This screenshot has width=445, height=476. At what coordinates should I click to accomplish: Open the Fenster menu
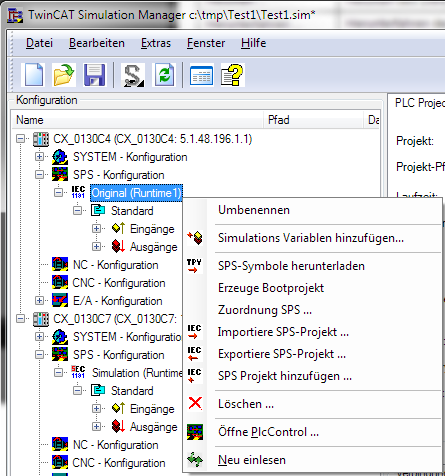206,43
